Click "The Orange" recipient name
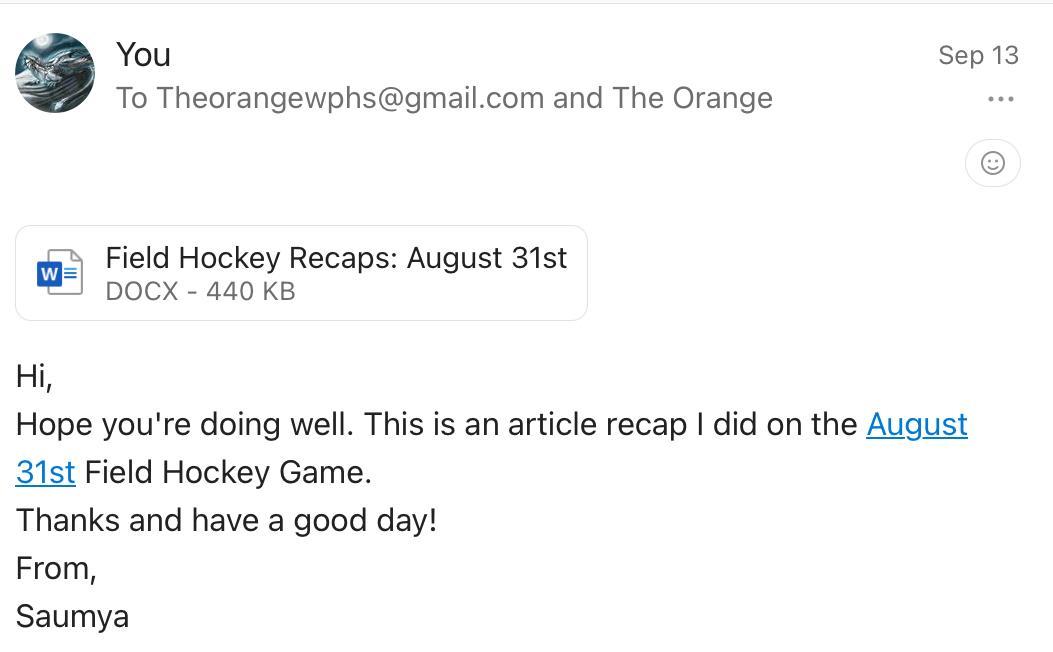 [x=692, y=98]
